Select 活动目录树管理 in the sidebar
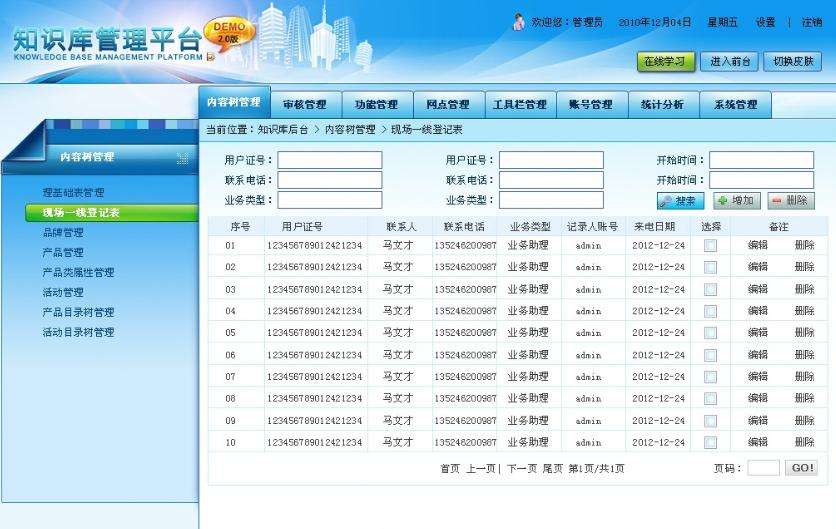This screenshot has height=529, width=836. click(78, 332)
